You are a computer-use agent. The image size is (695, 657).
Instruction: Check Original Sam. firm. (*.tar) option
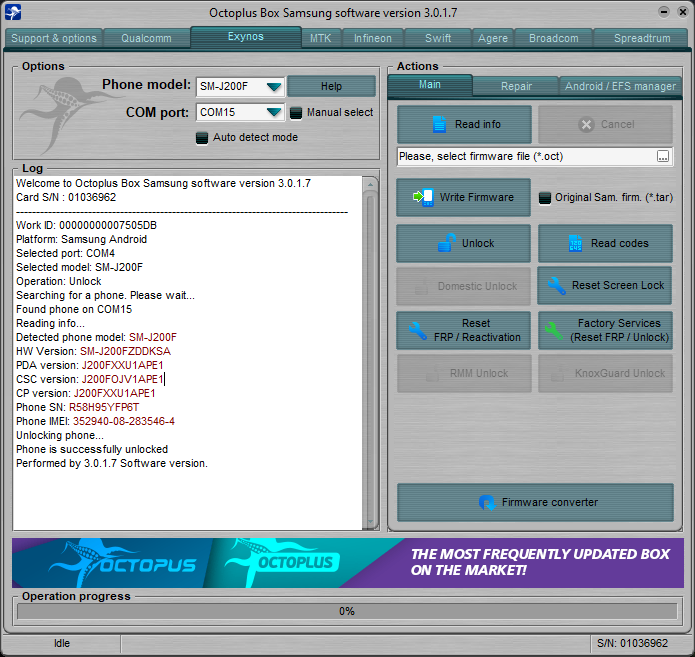click(x=545, y=198)
